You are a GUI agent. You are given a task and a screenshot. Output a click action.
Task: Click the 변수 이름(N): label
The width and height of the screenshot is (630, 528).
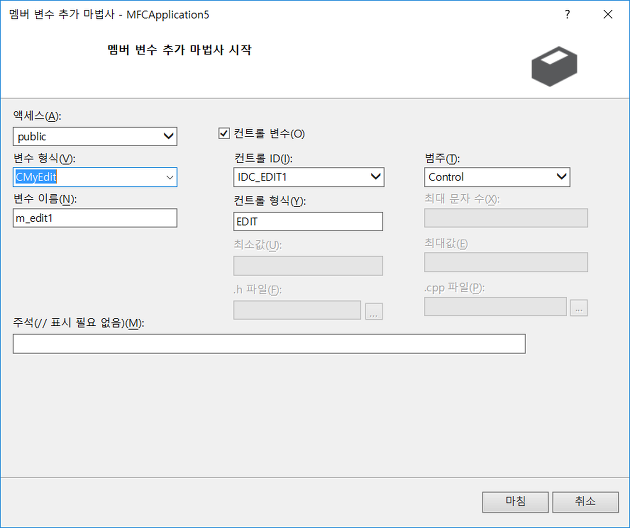click(45, 199)
